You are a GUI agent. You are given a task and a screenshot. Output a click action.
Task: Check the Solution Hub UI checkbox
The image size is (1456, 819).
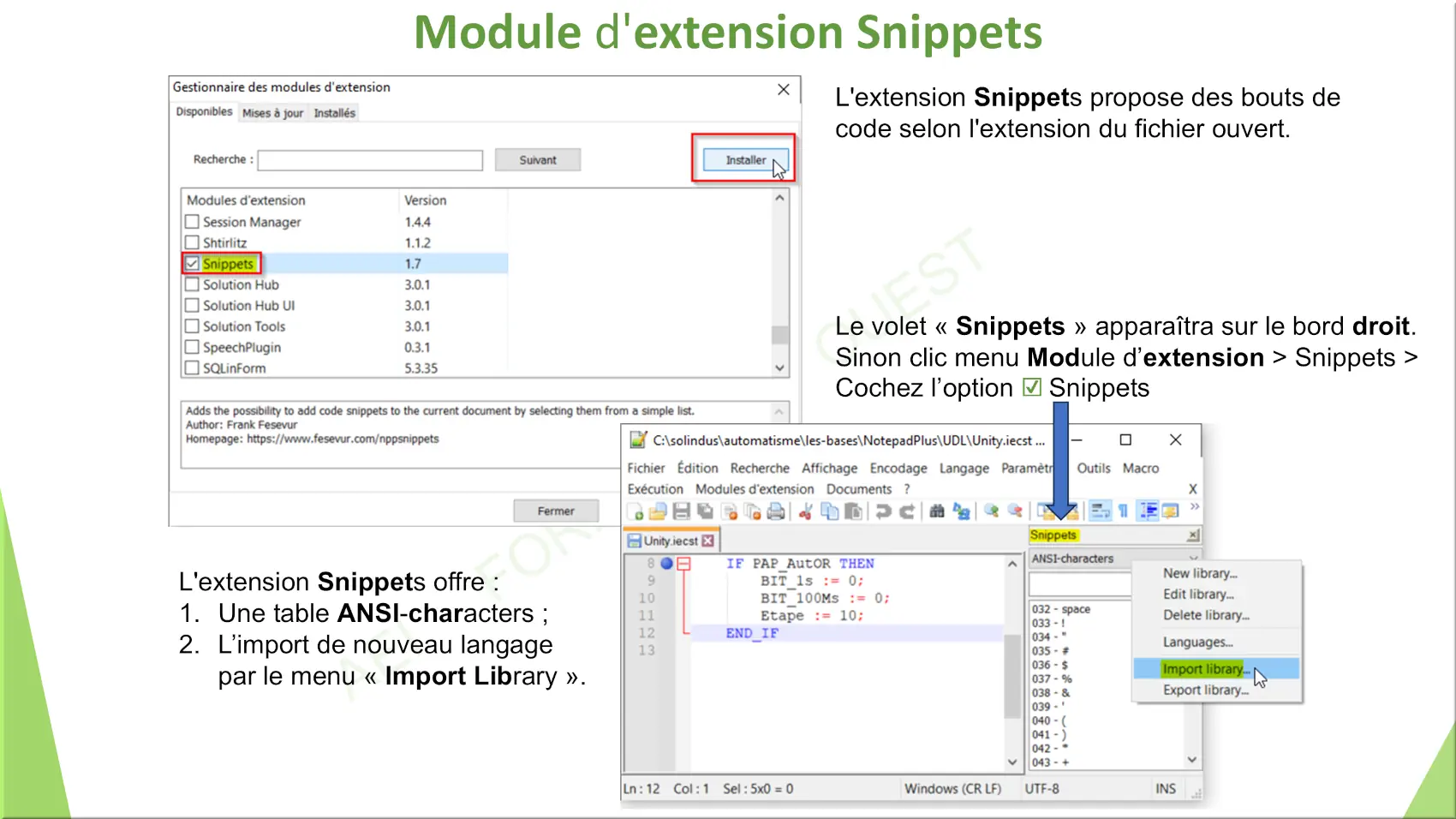click(192, 305)
